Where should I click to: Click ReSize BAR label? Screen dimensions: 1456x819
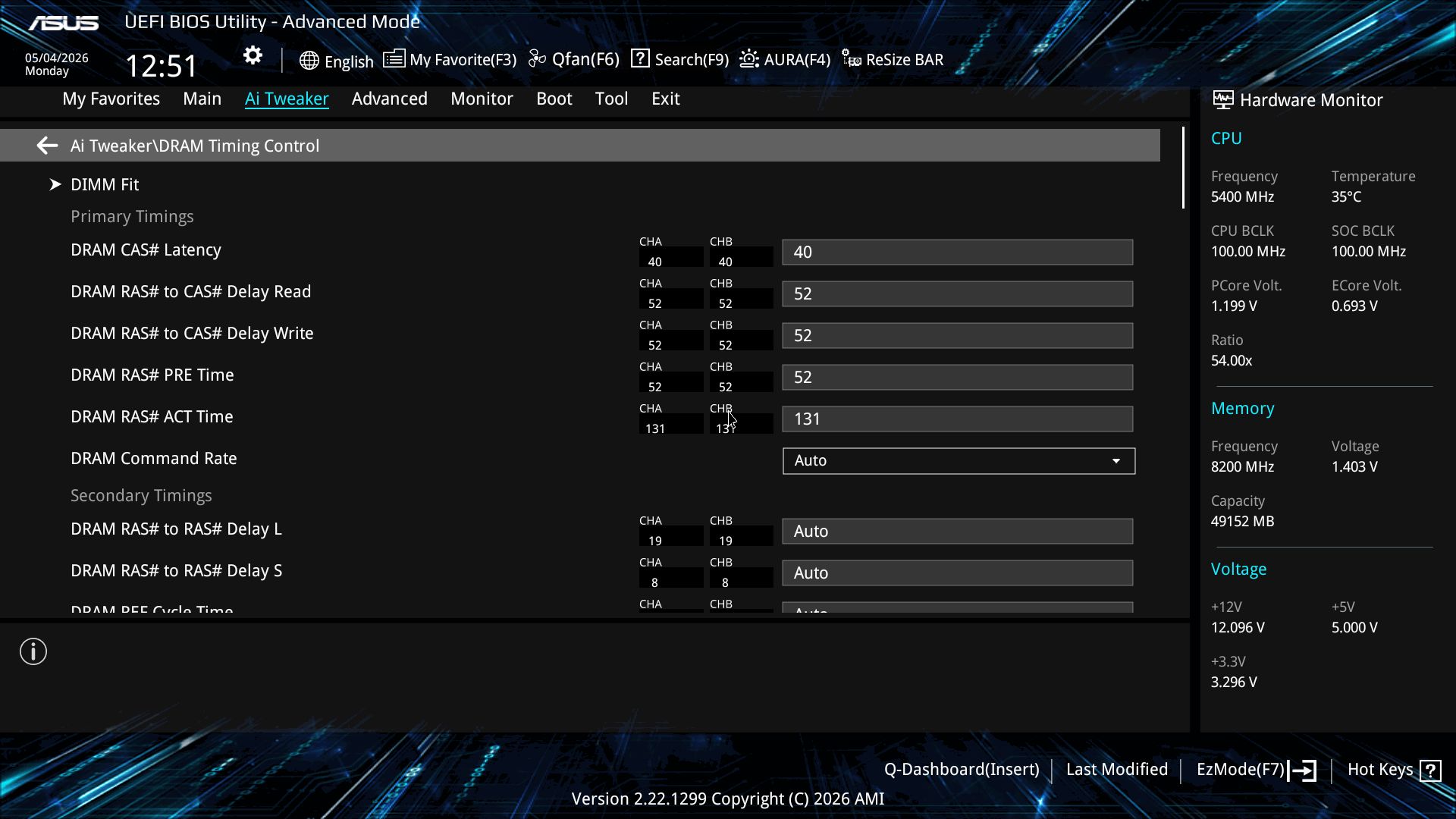pyautogui.click(x=904, y=60)
